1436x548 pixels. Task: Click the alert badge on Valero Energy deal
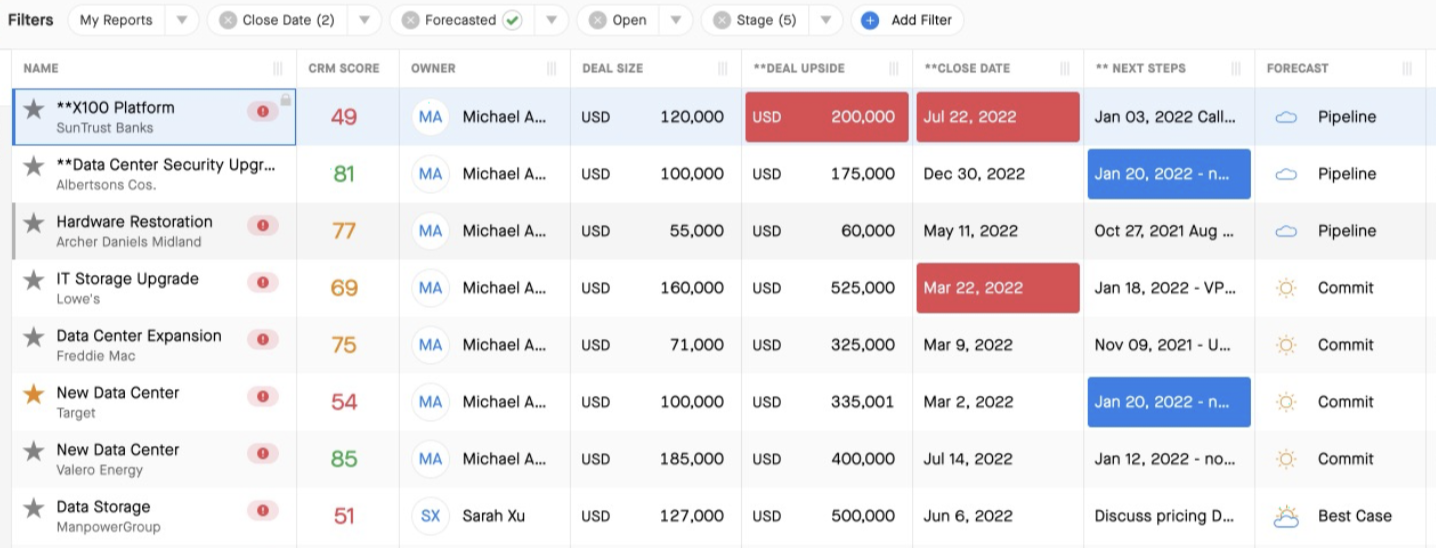262,454
